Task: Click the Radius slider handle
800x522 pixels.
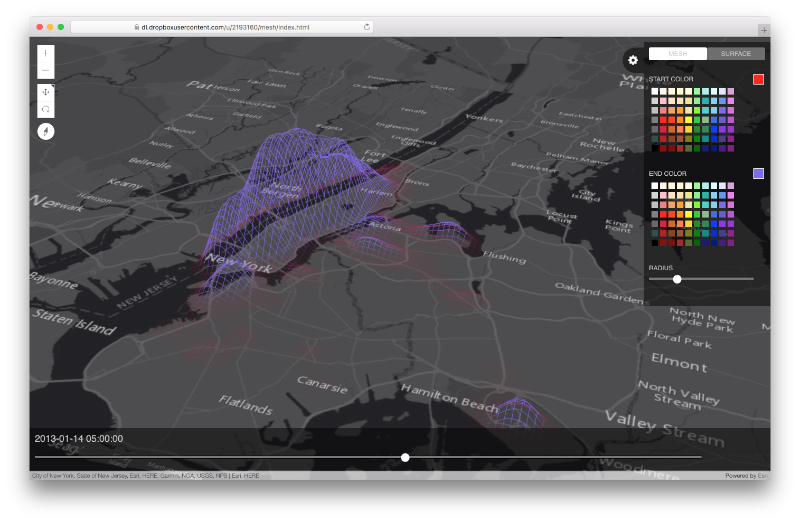Action: coord(677,279)
